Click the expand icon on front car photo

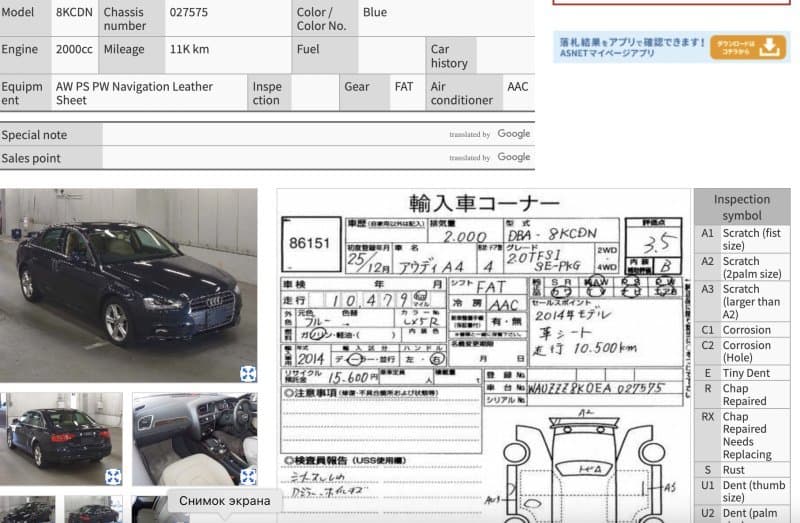pos(248,373)
